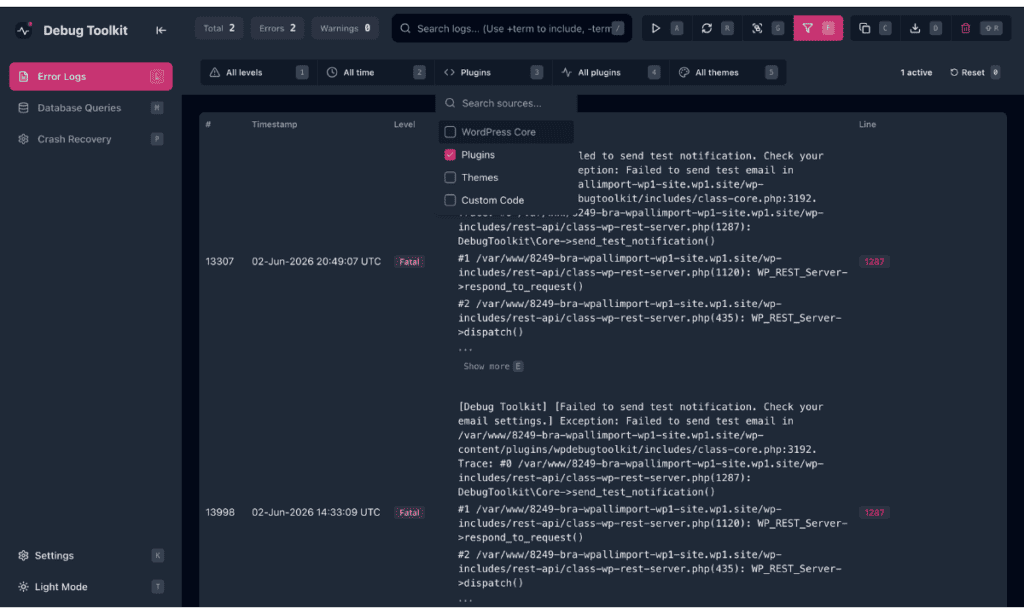Copy the logs using the copy icon
The image size is (1024, 614).
coord(865,28)
